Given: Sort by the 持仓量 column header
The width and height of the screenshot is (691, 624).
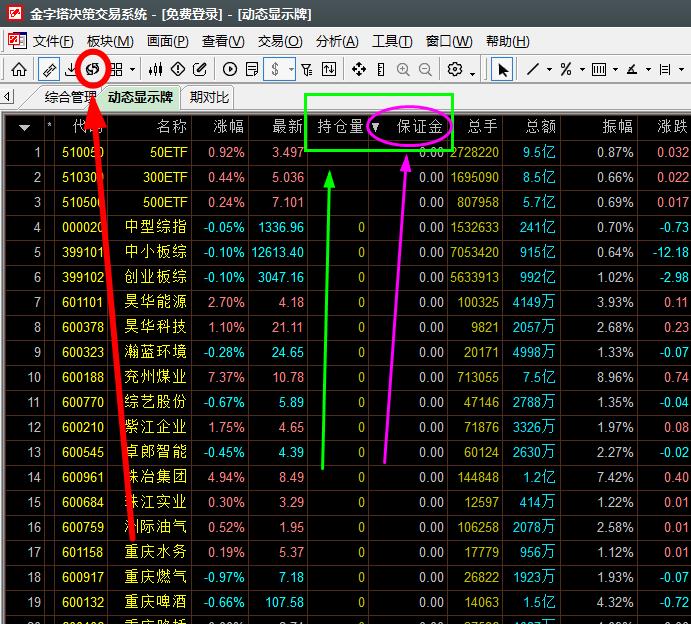Looking at the screenshot, I should click(x=340, y=127).
